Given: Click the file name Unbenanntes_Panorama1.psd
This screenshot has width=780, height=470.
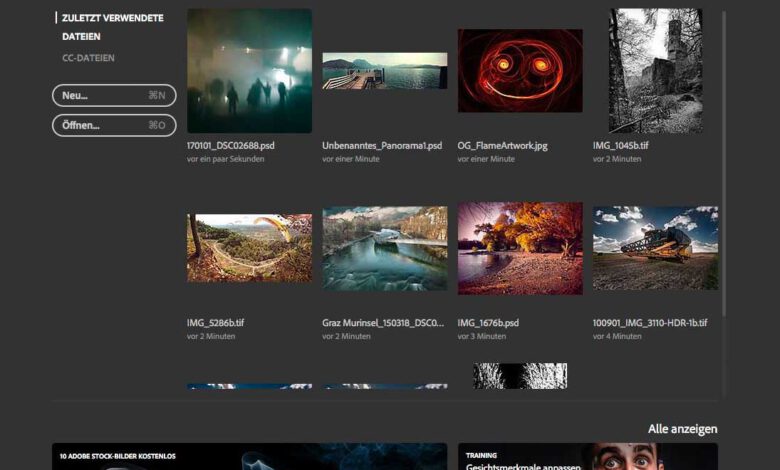Looking at the screenshot, I should tap(382, 146).
